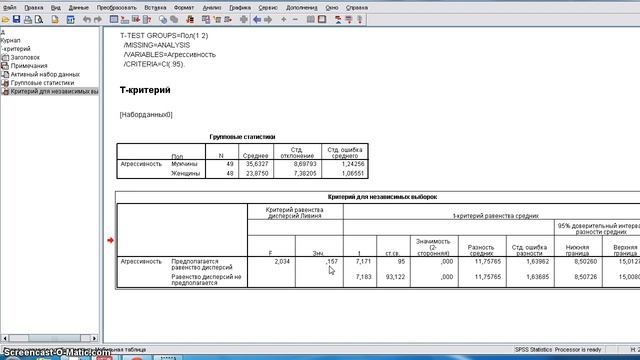This screenshot has height=360, width=640.
Task: Collapse outline with the small minus icon
Action: pyautogui.click(x=295, y=20)
